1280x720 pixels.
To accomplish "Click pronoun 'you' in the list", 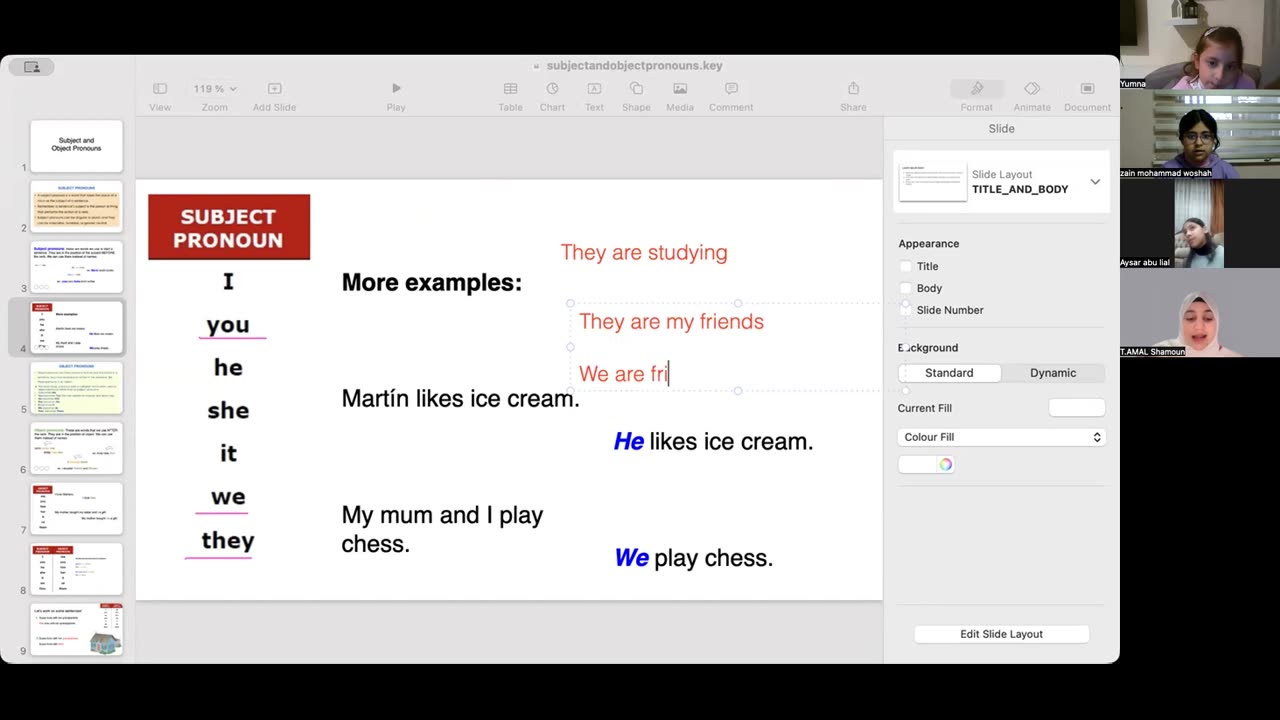I will click(228, 325).
